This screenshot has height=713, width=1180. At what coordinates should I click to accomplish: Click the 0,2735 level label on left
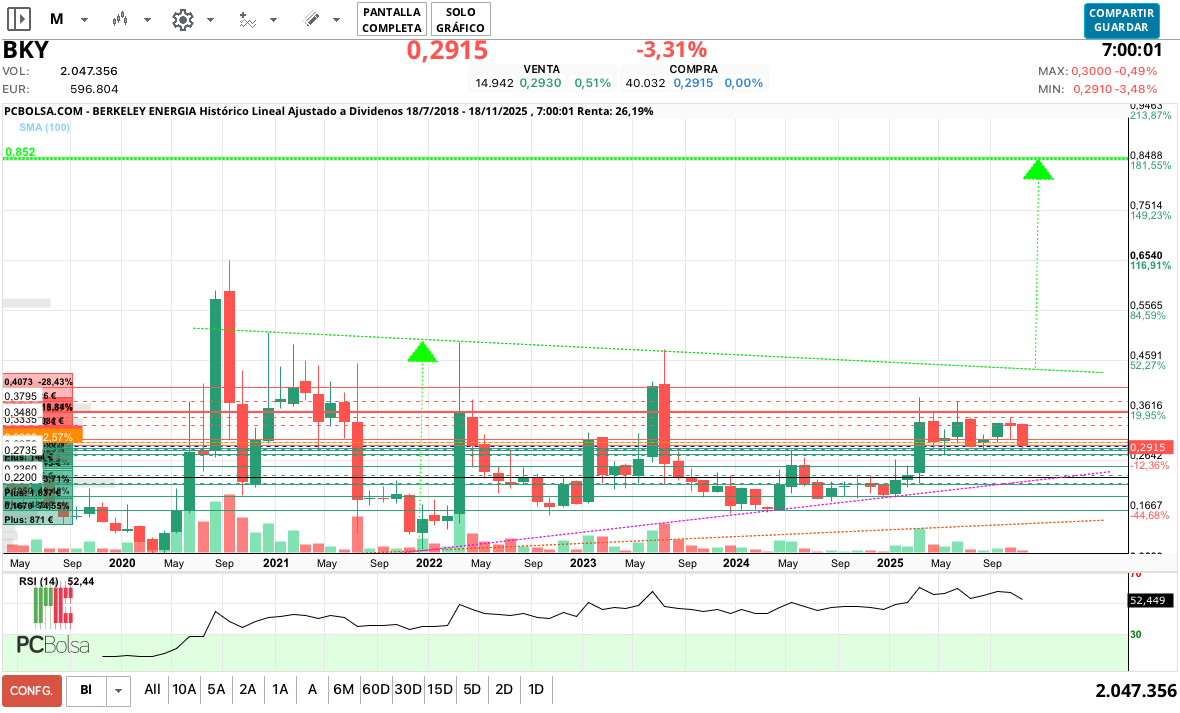click(20, 450)
